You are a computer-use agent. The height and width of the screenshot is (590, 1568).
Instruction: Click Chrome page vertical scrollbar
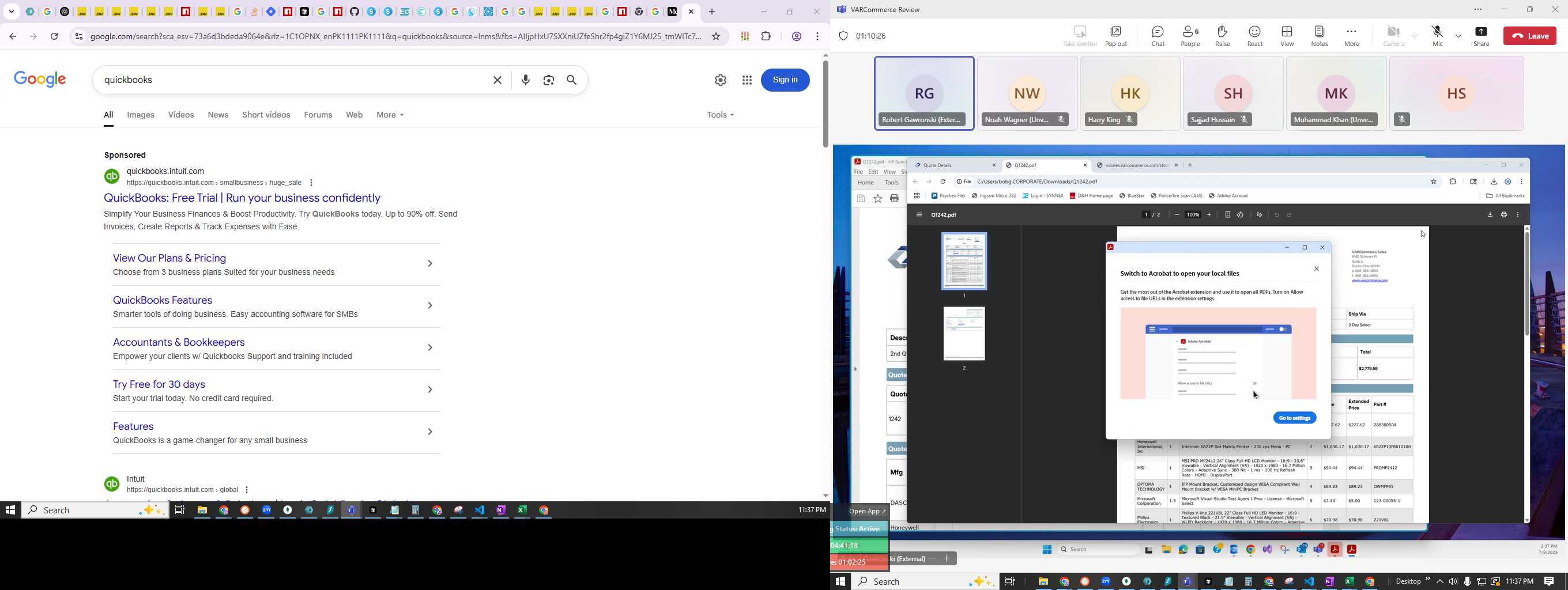(825, 103)
